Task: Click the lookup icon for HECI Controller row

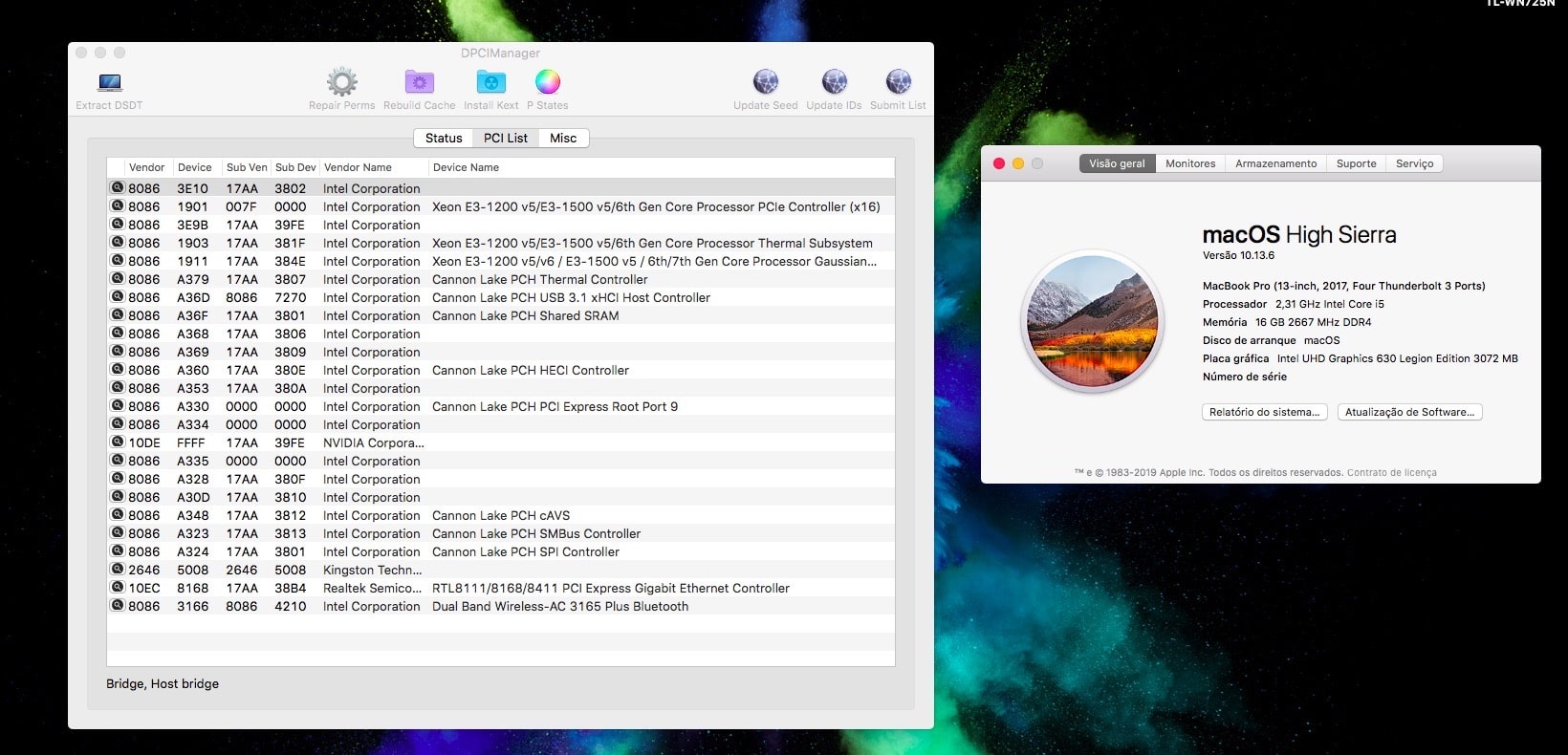Action: [x=118, y=370]
